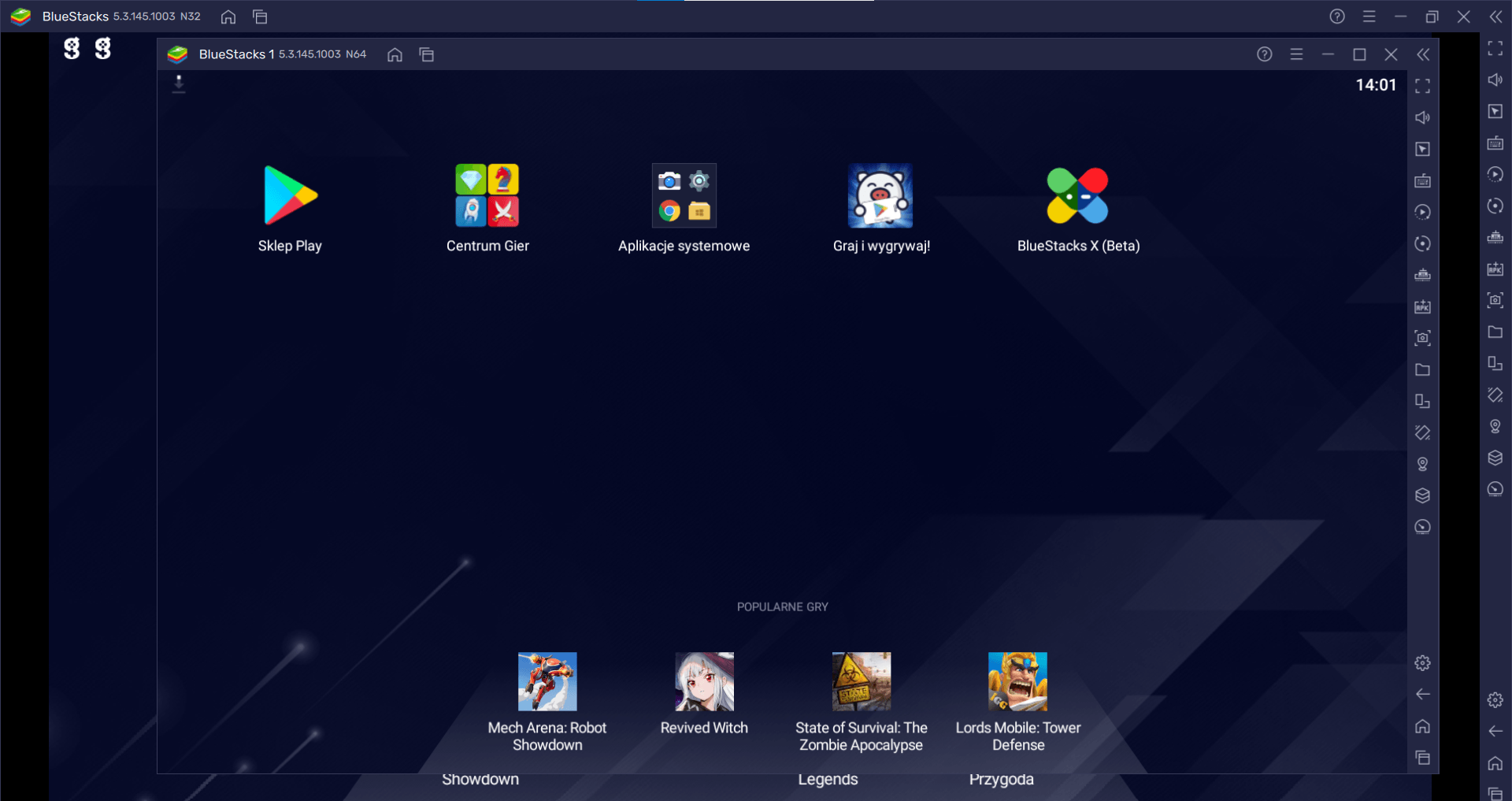Open help in BlueStacks 1 title bar
This screenshot has width=1512, height=801.
click(1265, 54)
